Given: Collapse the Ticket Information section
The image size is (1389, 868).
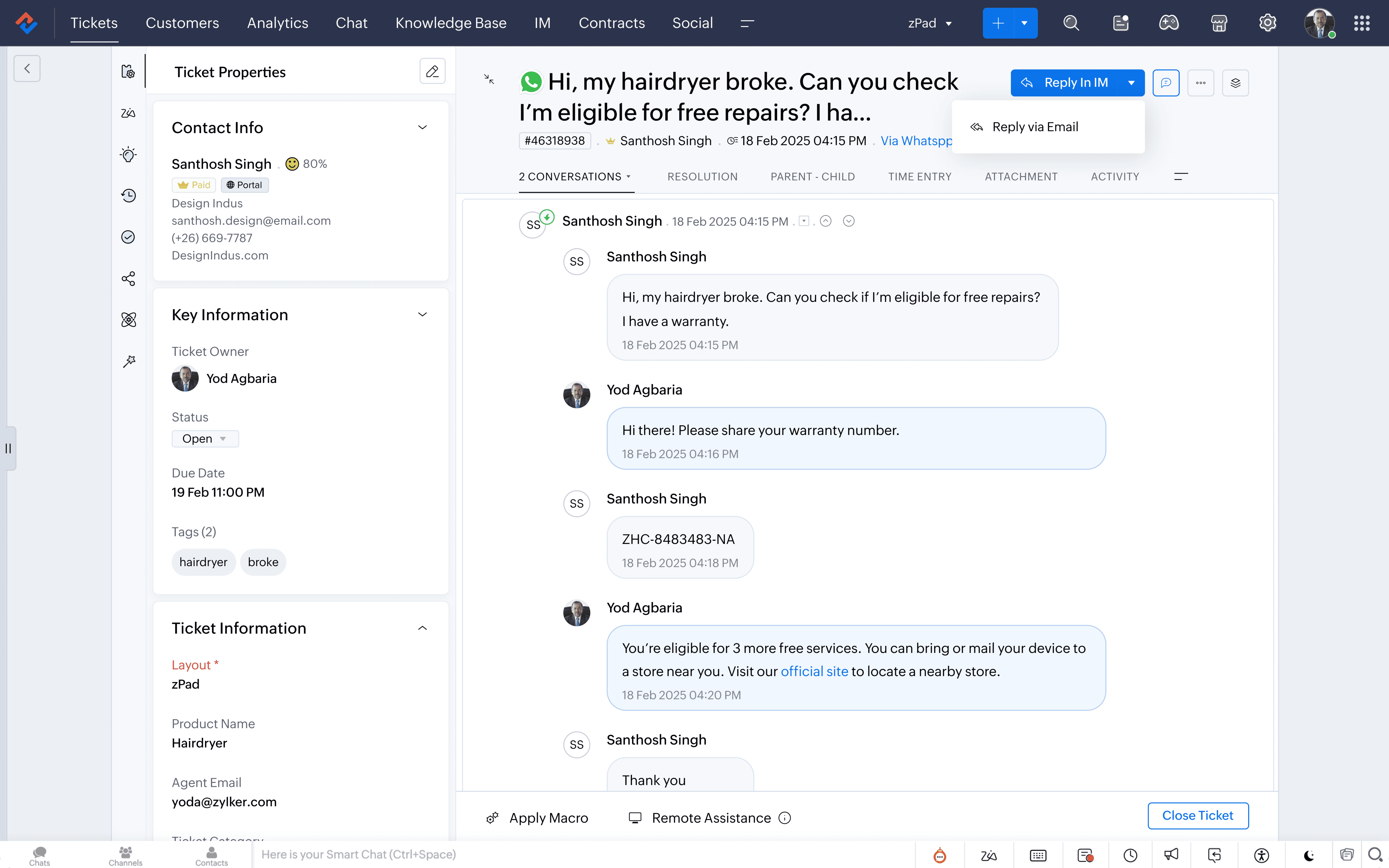Looking at the screenshot, I should pyautogui.click(x=423, y=628).
